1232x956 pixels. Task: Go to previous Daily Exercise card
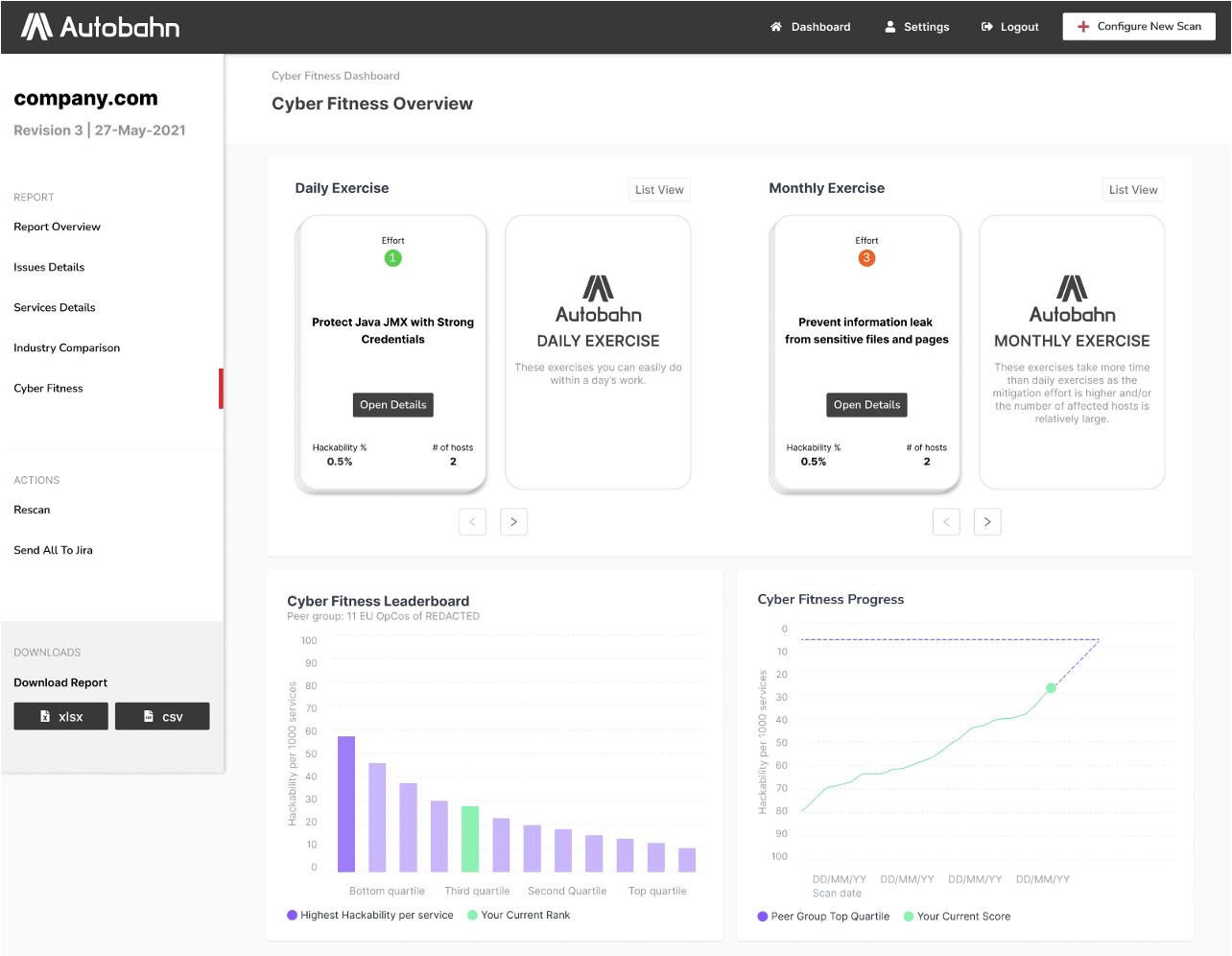point(472,522)
